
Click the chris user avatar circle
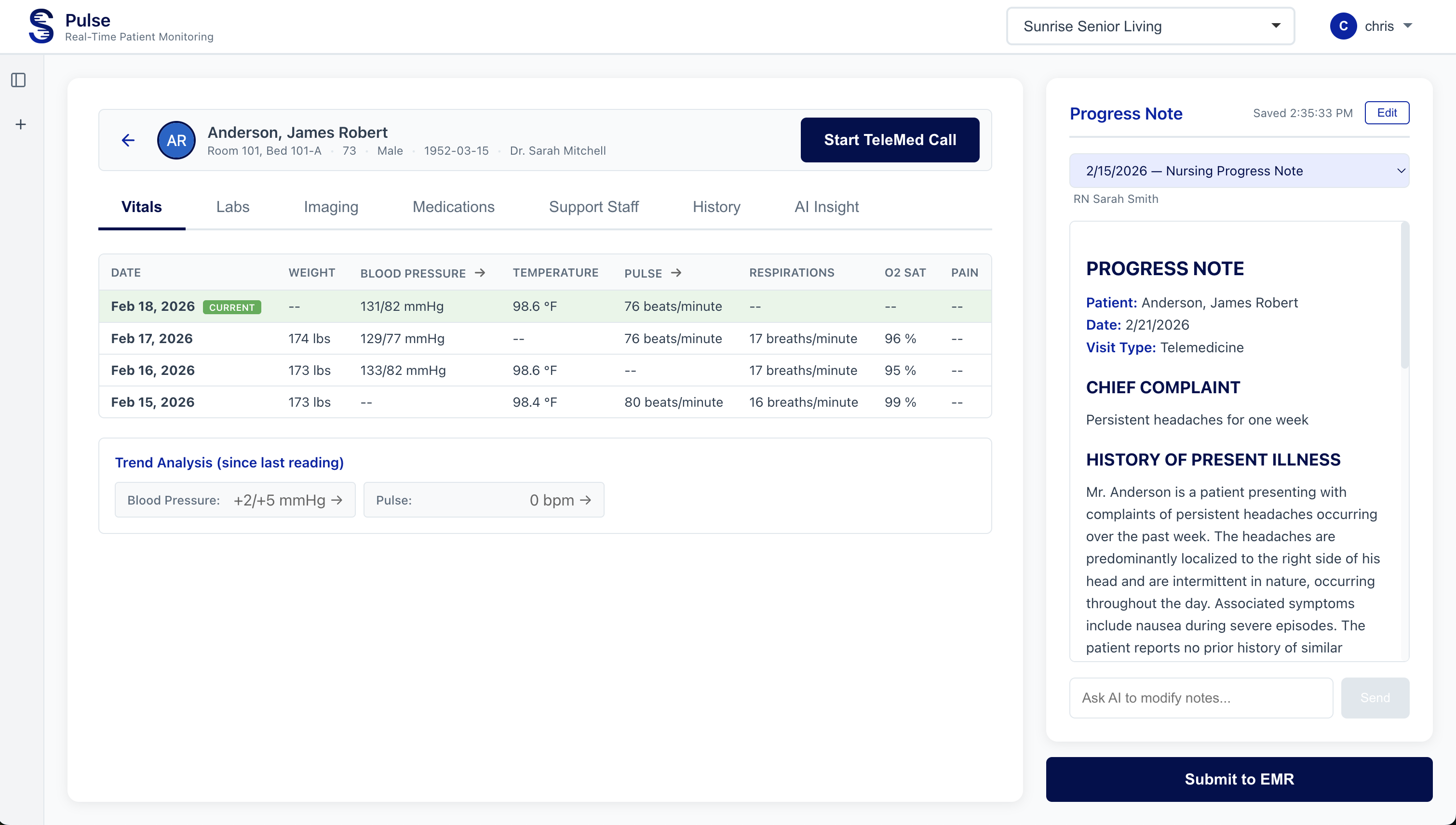pyautogui.click(x=1343, y=26)
